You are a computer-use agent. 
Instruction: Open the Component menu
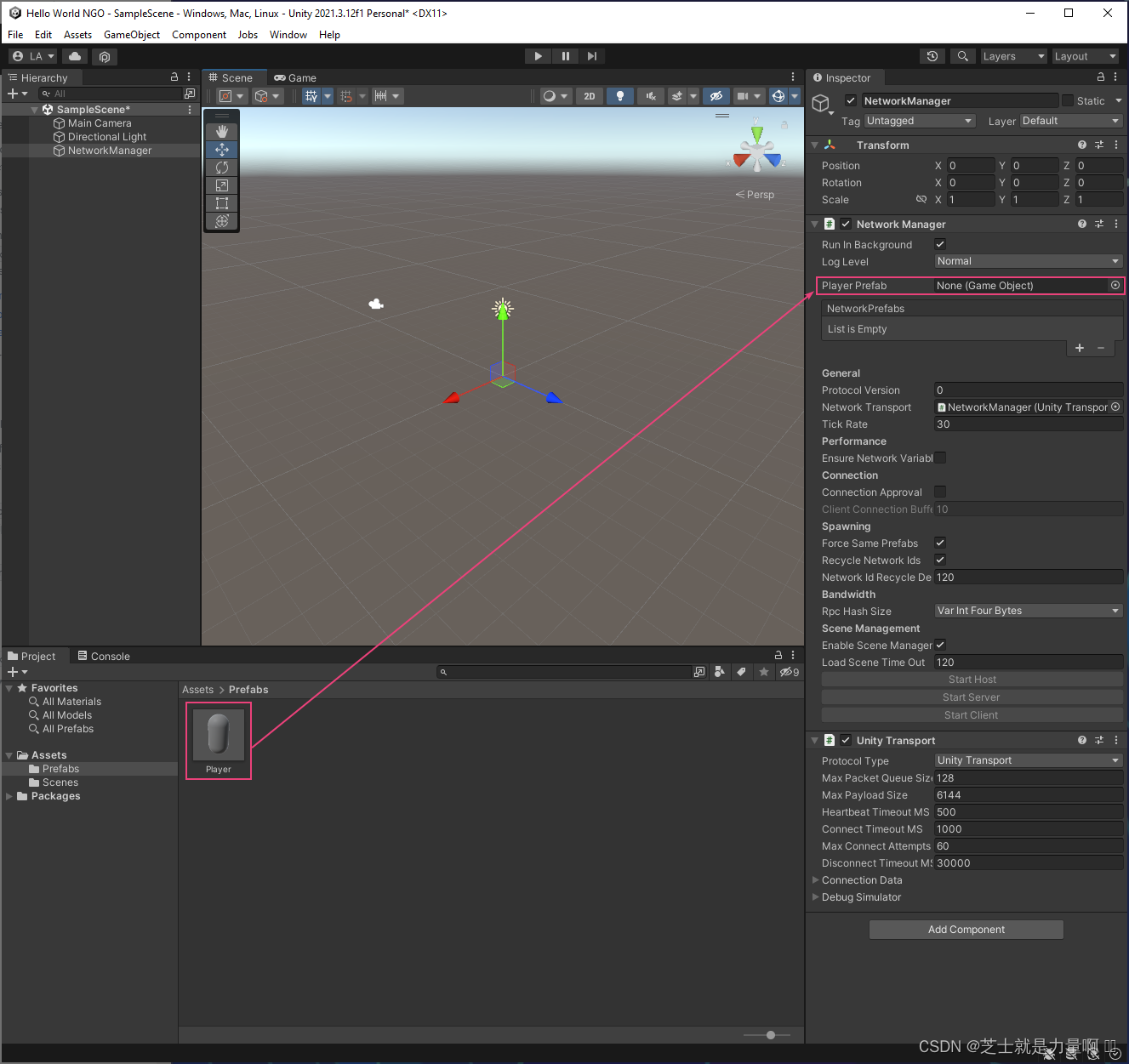(x=199, y=35)
